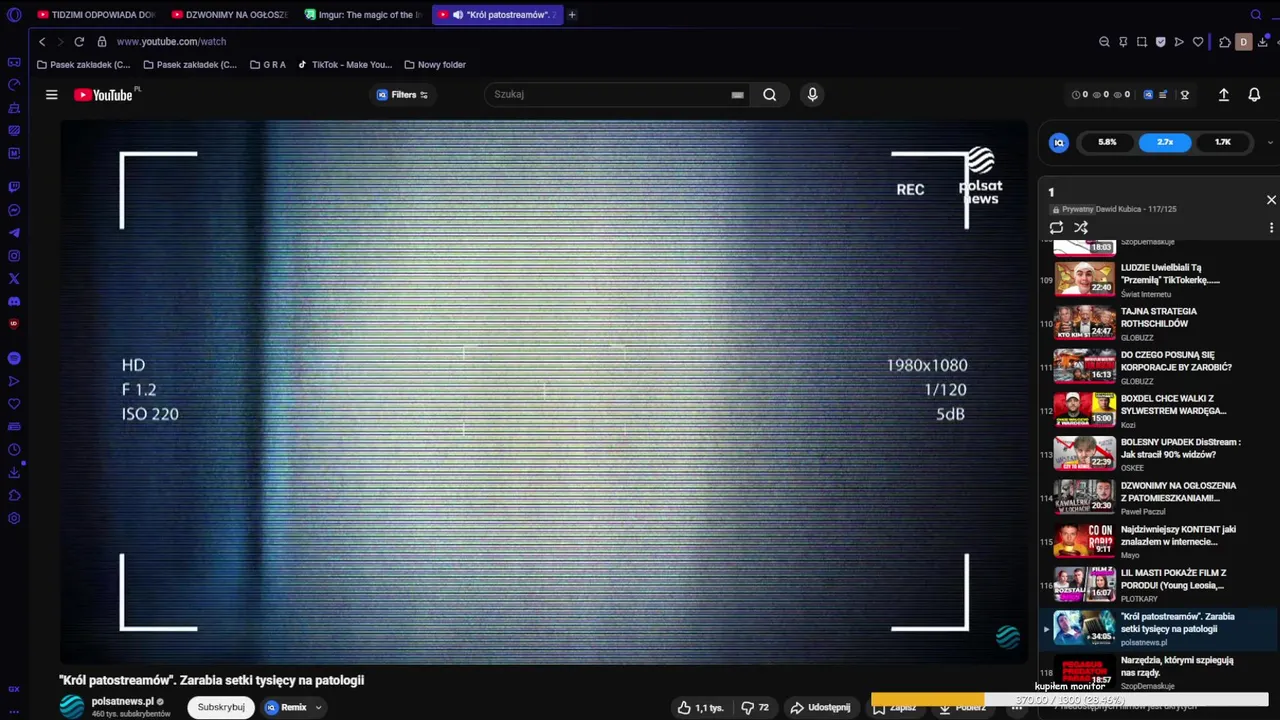This screenshot has height=720, width=1280.
Task: Reload the page
Action: tap(78, 42)
